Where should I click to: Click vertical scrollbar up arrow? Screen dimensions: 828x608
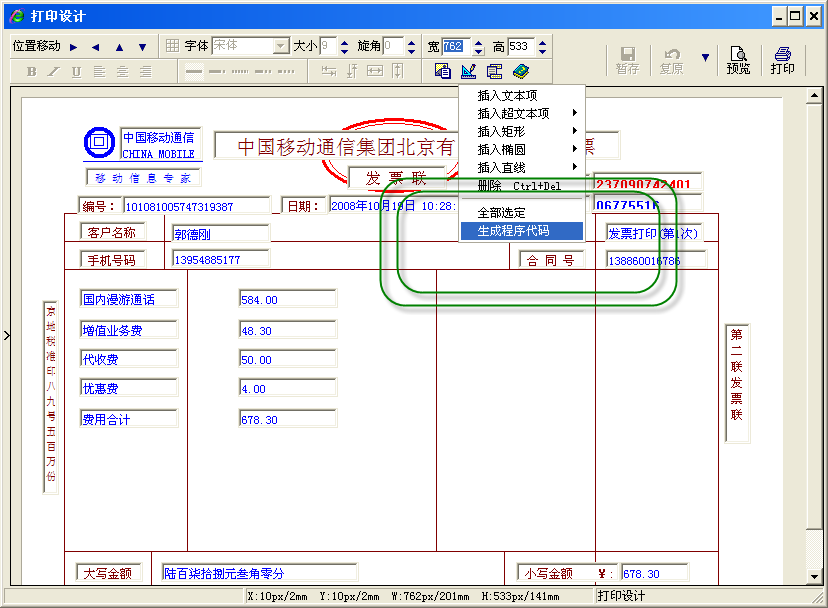click(814, 96)
